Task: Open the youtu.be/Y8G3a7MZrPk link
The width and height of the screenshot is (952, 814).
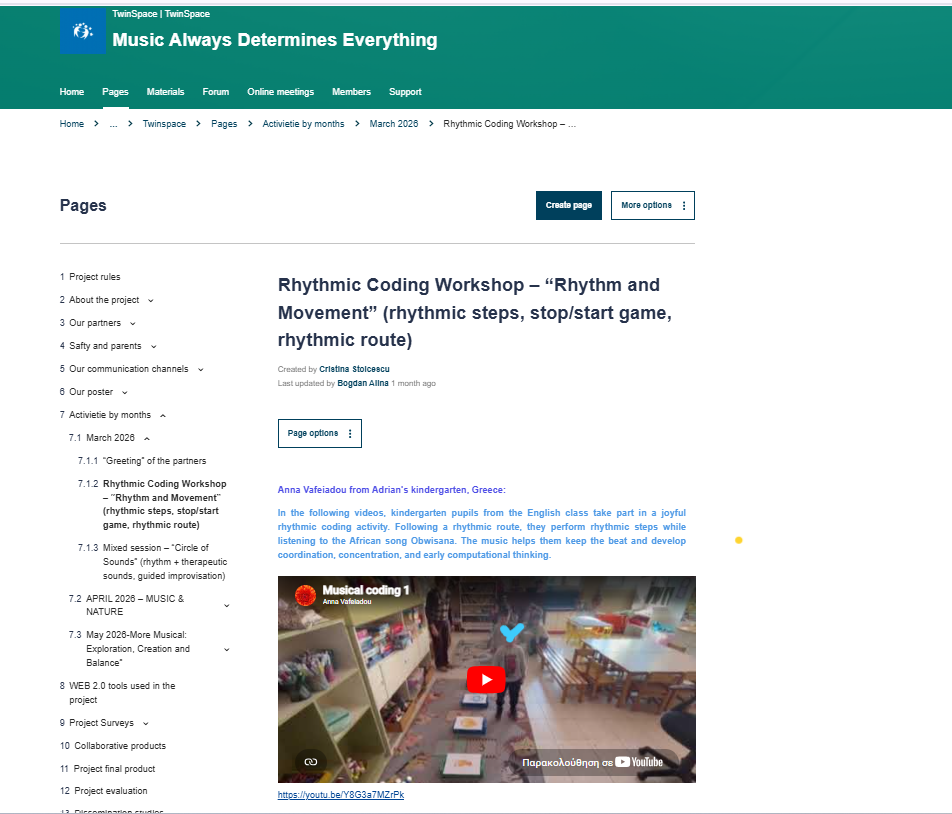Action: coord(341,795)
